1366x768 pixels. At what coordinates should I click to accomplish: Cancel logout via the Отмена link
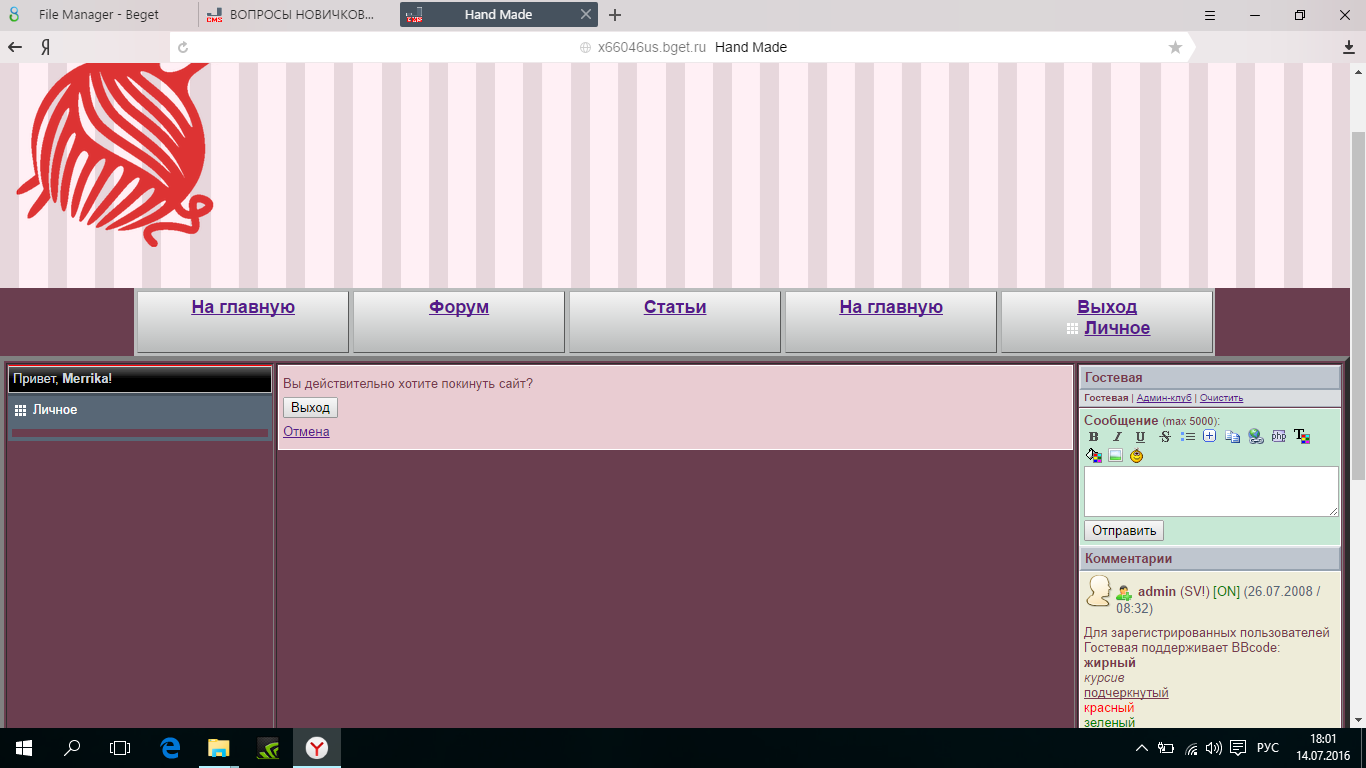[x=306, y=432]
